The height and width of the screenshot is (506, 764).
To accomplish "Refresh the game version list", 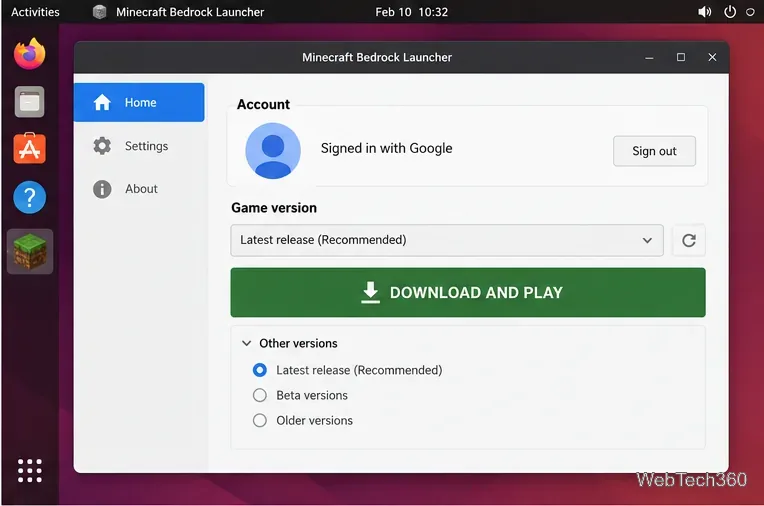I will point(688,240).
